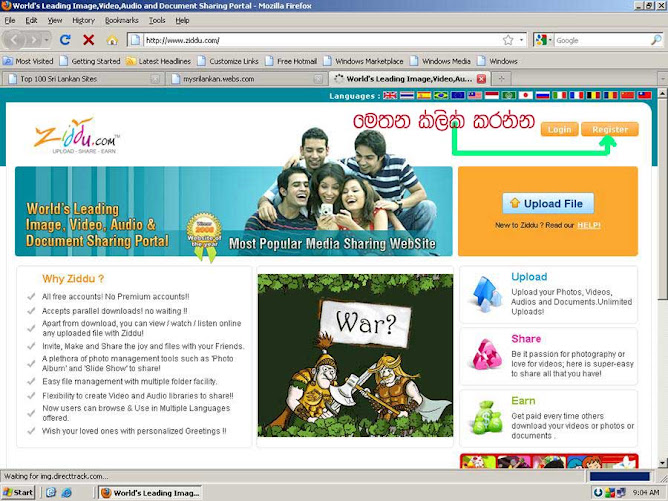Viewport: 668px width, 501px height.
Task: Click the Upload File button
Action: 548,203
